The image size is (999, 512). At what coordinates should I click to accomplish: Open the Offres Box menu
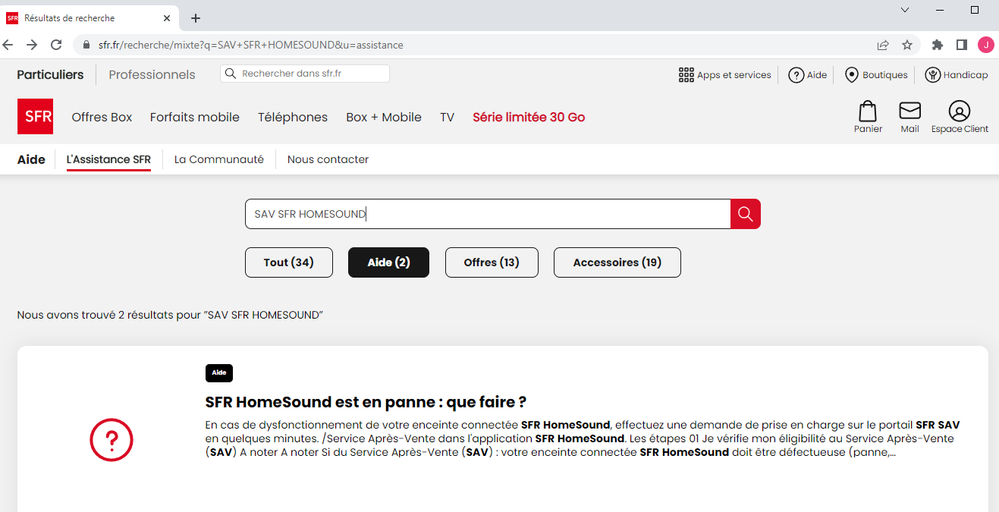[x=102, y=117]
